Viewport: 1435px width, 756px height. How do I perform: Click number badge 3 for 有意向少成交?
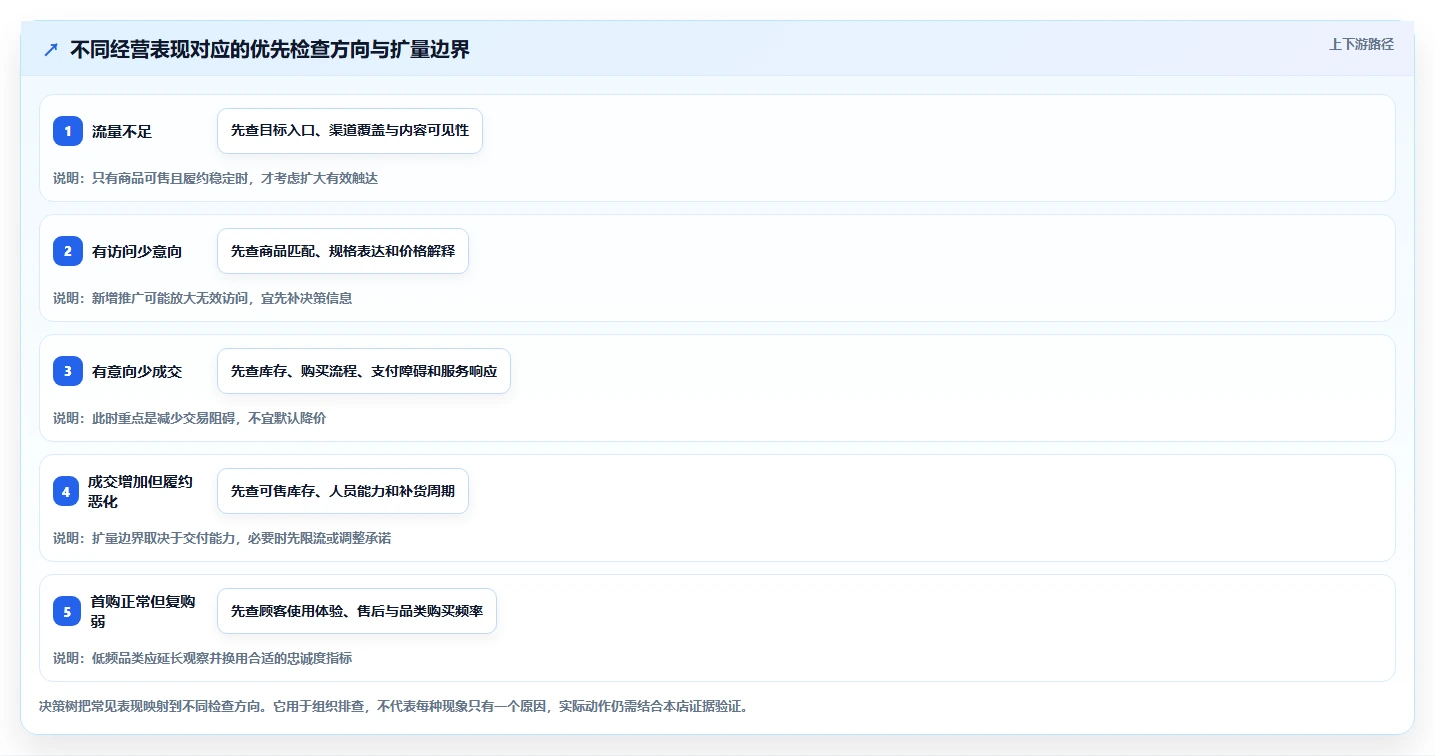tap(68, 371)
